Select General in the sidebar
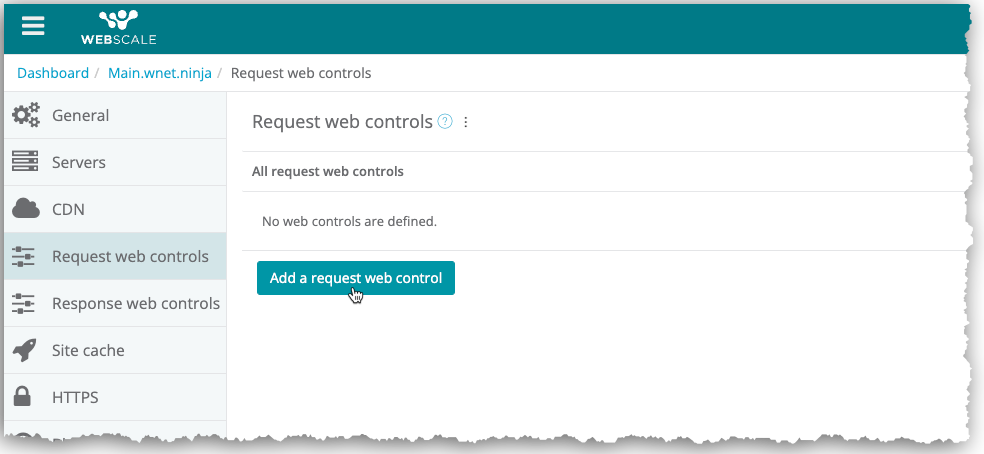 click(x=81, y=115)
